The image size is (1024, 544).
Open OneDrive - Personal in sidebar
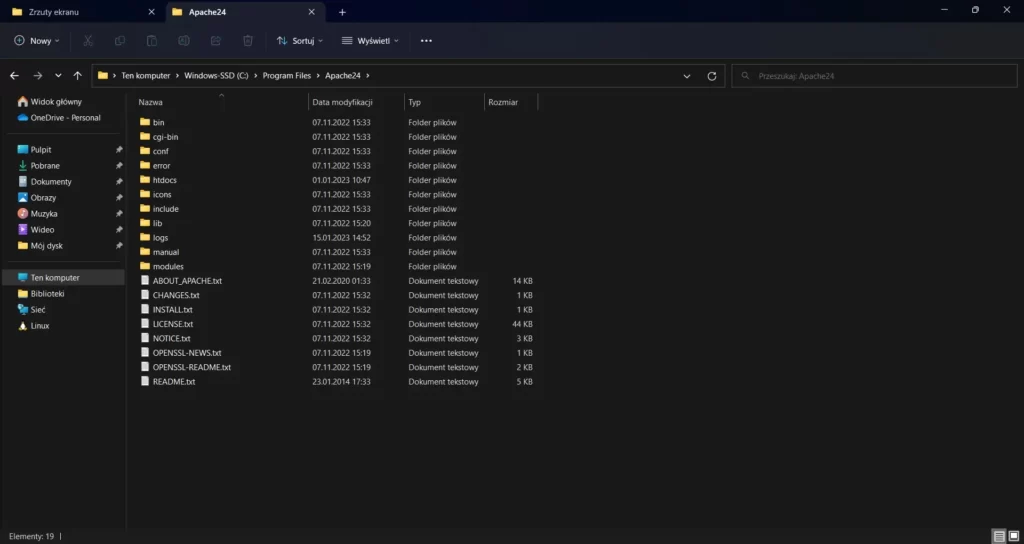[x=59, y=118]
